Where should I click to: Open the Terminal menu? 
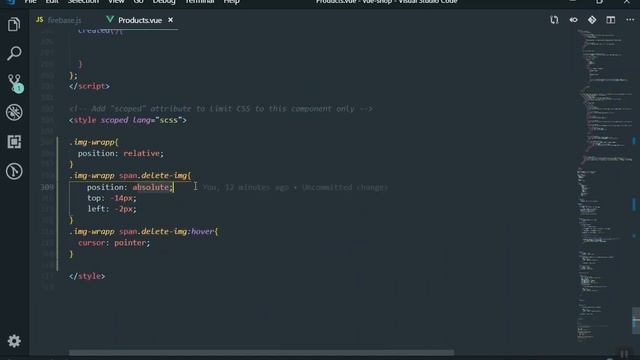(x=200, y=2)
